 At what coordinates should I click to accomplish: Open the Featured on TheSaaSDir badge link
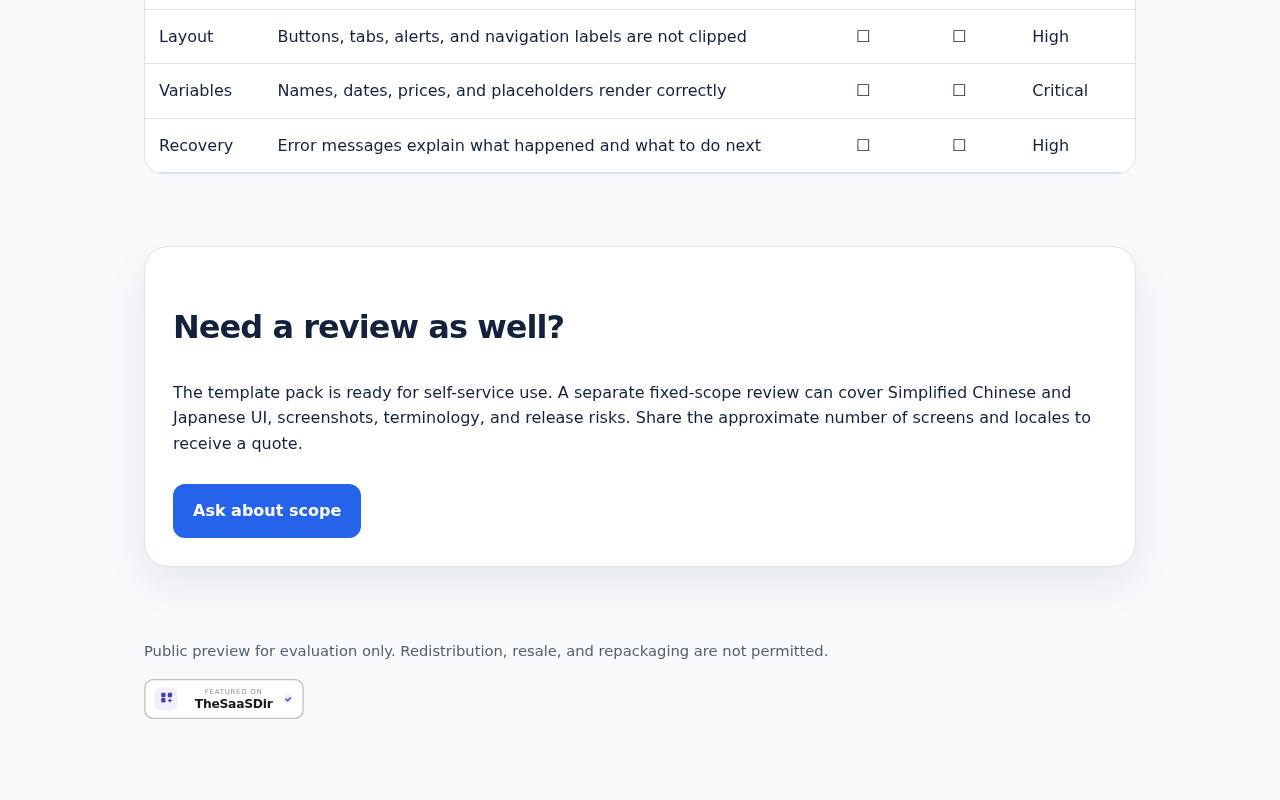click(x=224, y=699)
